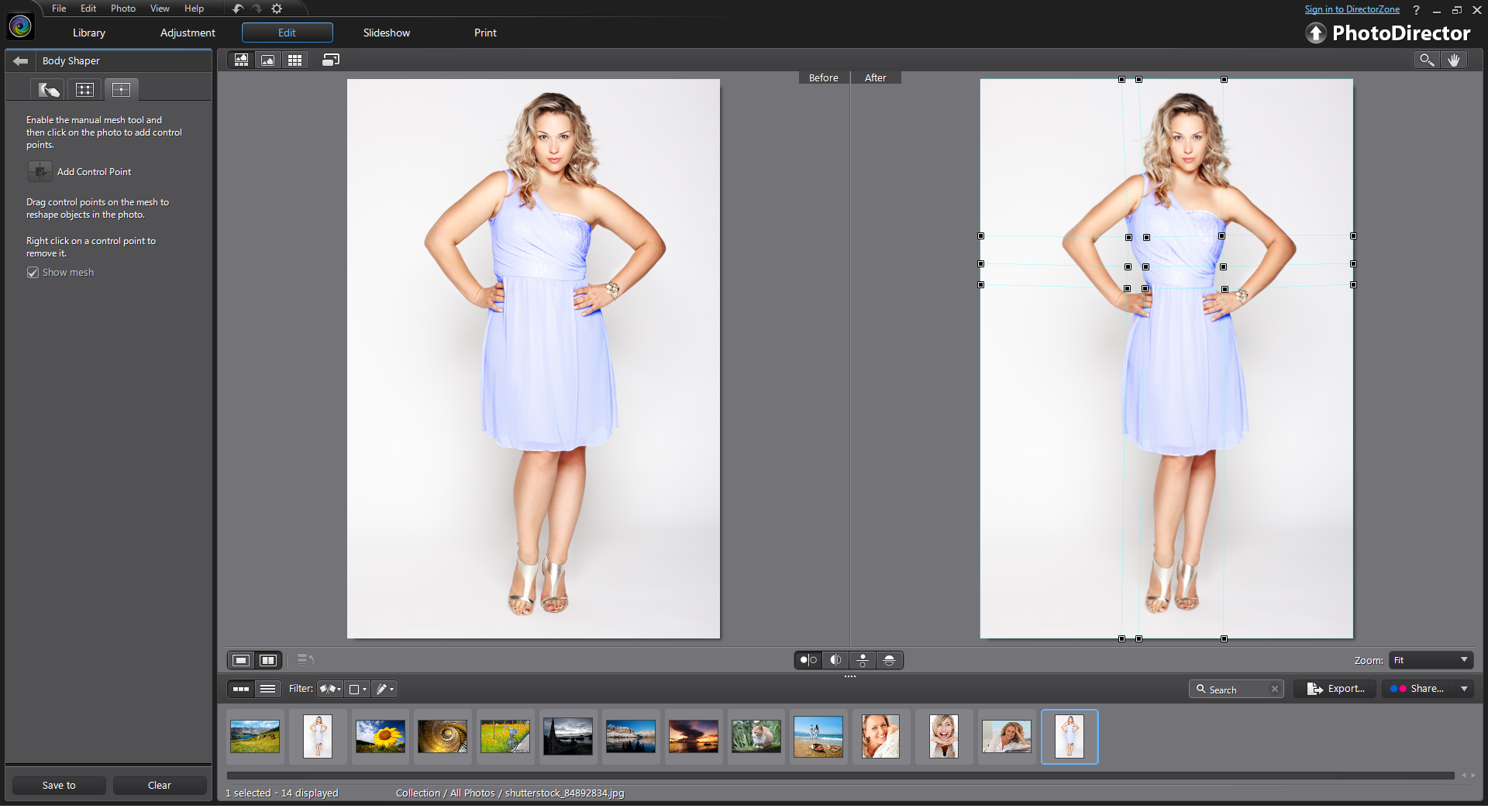The image size is (1488, 812).
Task: Click the Save to button
Action: pos(59,786)
